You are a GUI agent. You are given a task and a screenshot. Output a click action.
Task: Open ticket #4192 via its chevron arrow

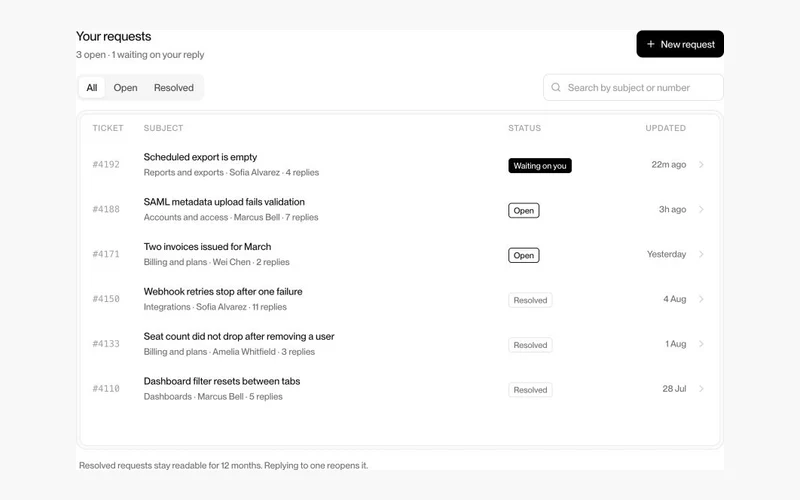coord(701,164)
